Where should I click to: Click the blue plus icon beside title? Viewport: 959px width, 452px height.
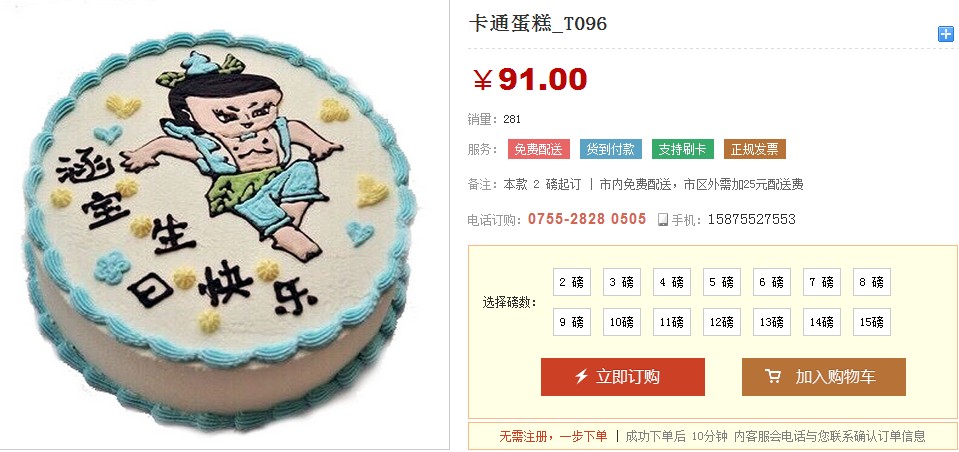tap(946, 34)
